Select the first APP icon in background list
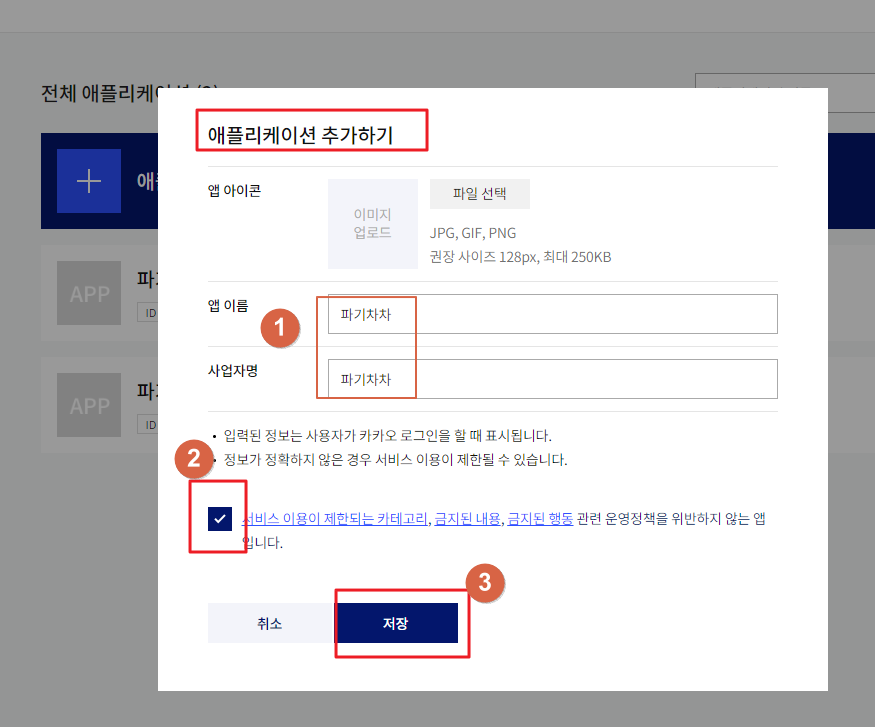 (89, 293)
